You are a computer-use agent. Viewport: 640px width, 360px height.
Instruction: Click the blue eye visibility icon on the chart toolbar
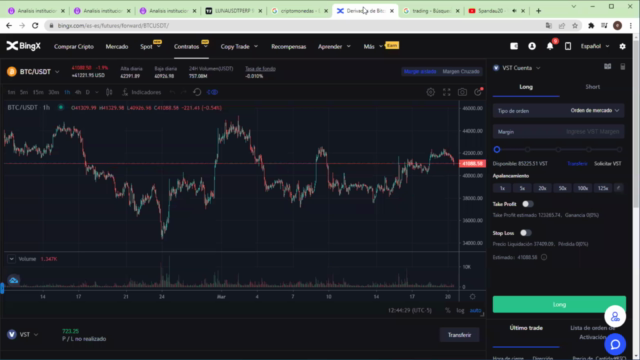pos(212,92)
